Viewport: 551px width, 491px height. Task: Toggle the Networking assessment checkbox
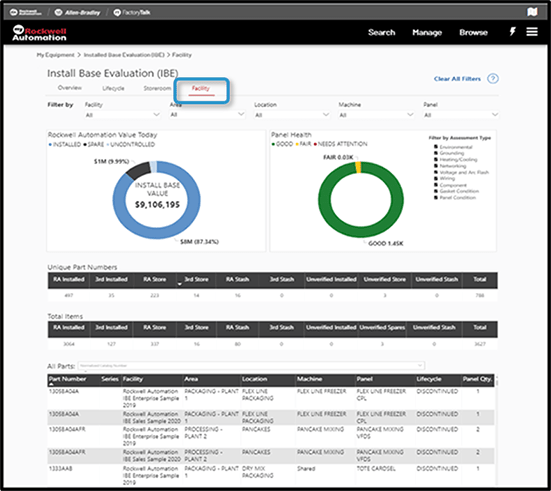click(436, 166)
